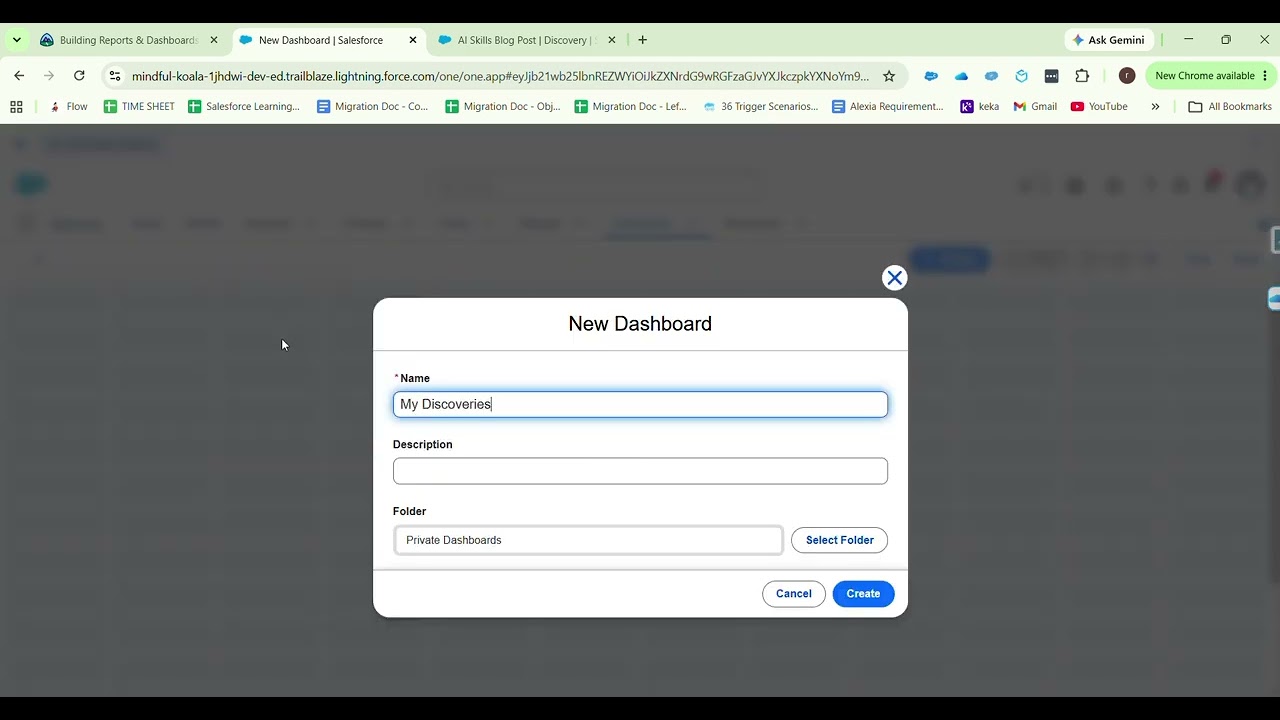Open the plain blue cloud extension
Image resolution: width=1280 pixels, height=720 pixels.
point(961,76)
